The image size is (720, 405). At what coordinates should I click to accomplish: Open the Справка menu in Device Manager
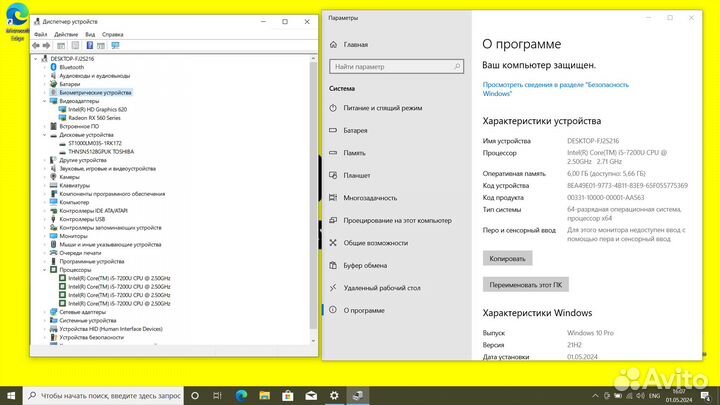[112, 34]
